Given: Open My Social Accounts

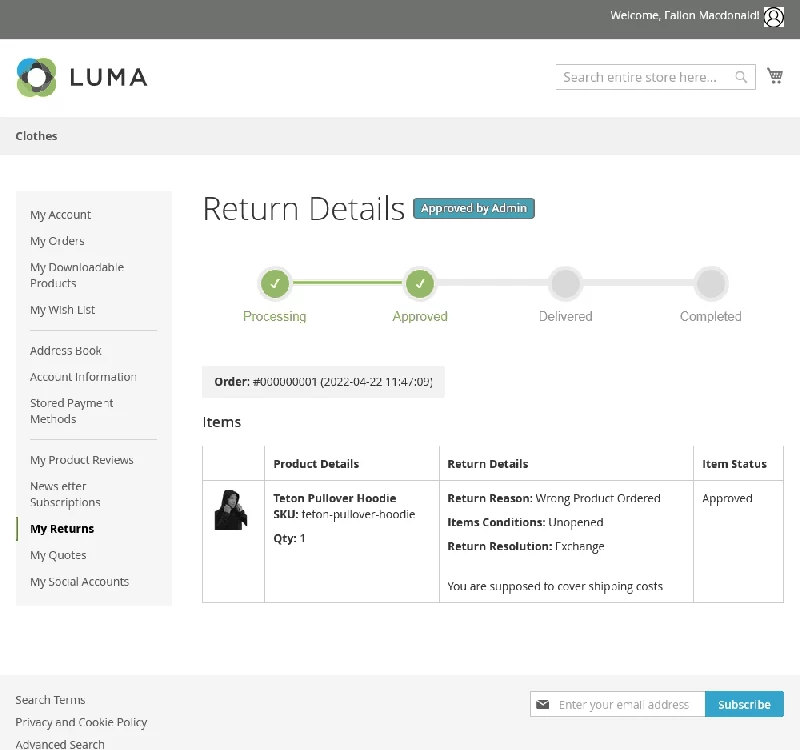Looking at the screenshot, I should click(79, 582).
